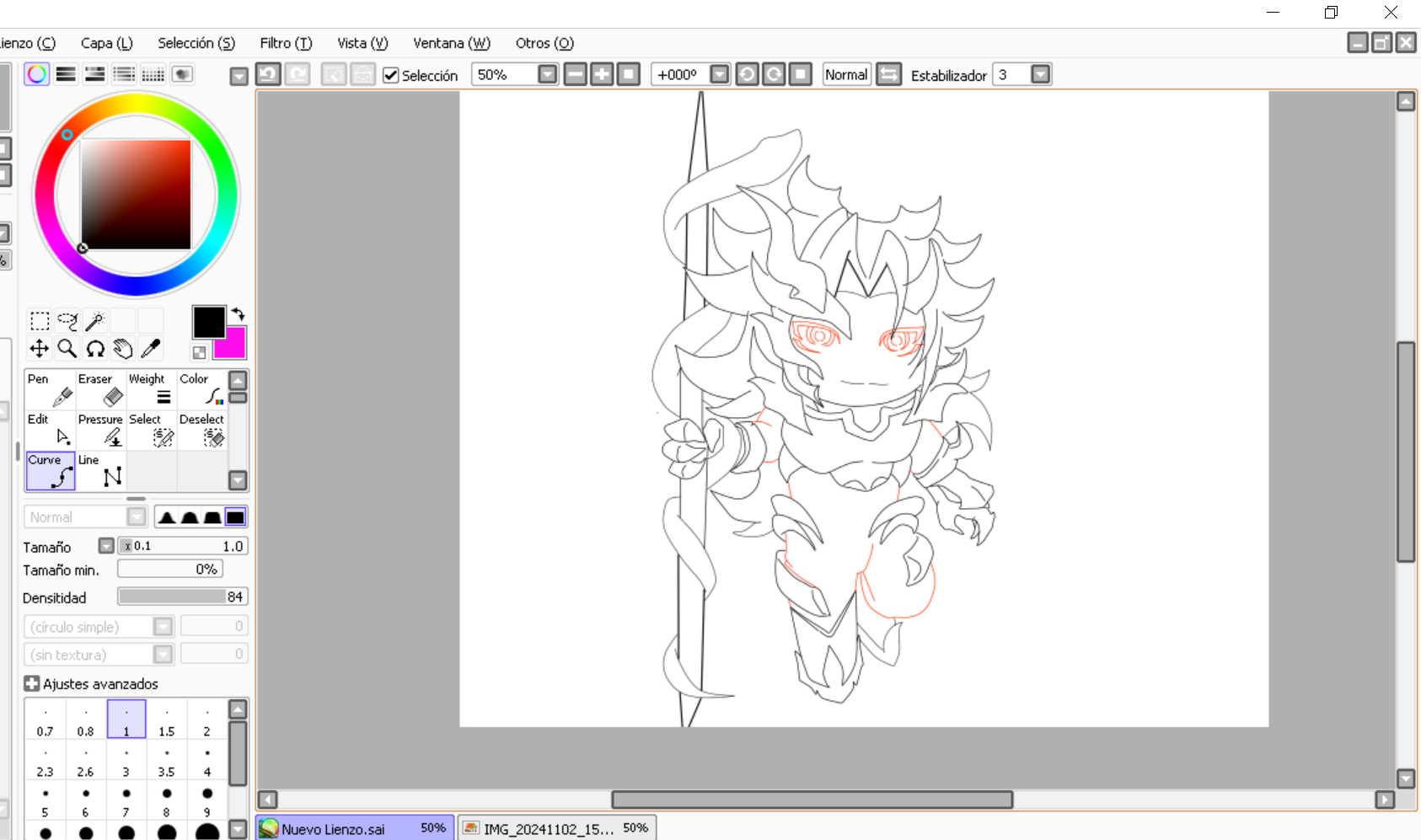
Task: Choose brush size 8 preset
Action: (x=167, y=800)
